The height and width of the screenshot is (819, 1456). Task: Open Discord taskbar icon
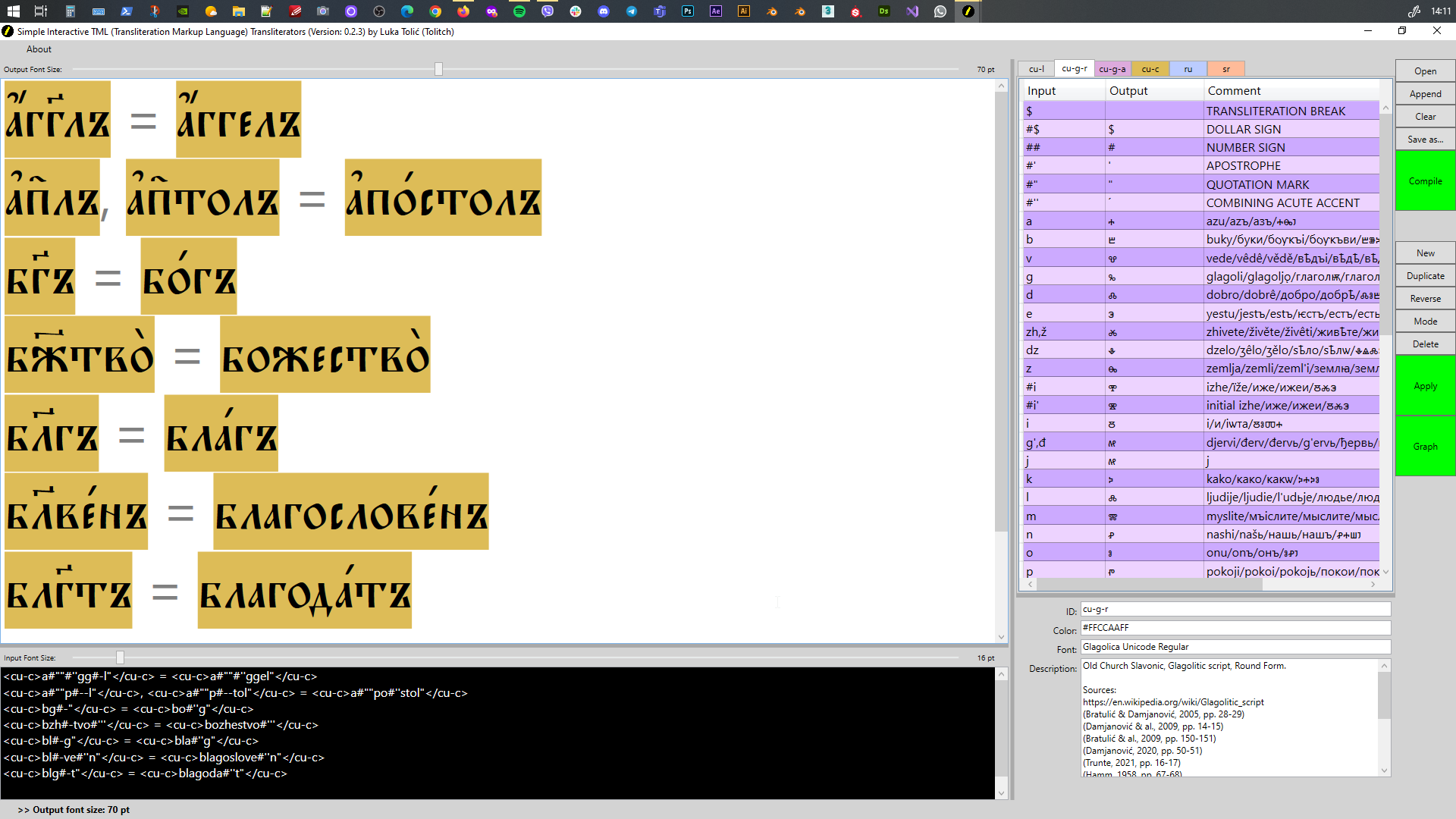click(604, 11)
